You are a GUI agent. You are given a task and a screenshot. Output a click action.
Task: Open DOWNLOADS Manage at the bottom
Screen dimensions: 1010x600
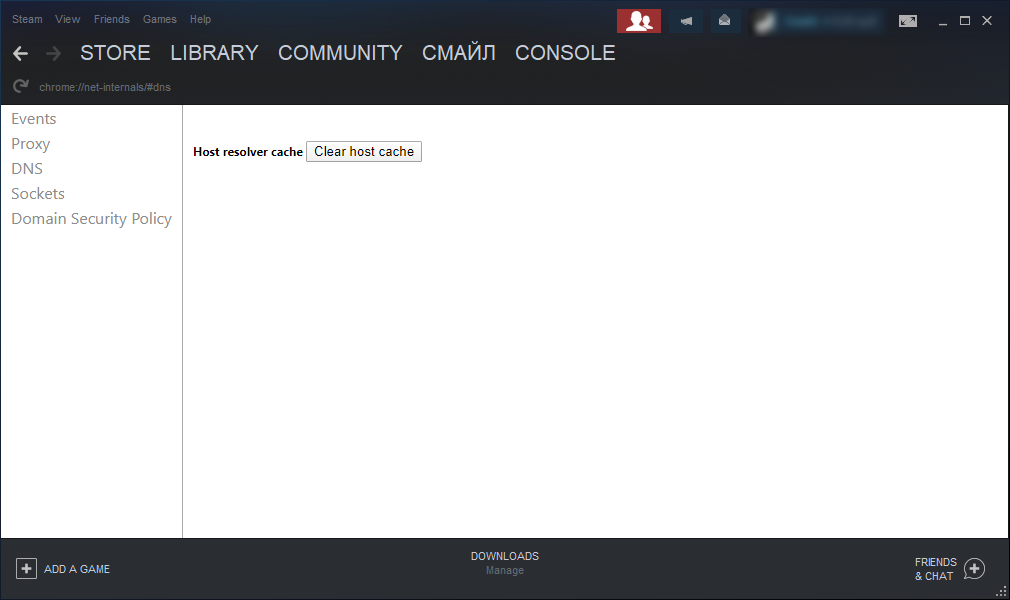505,563
